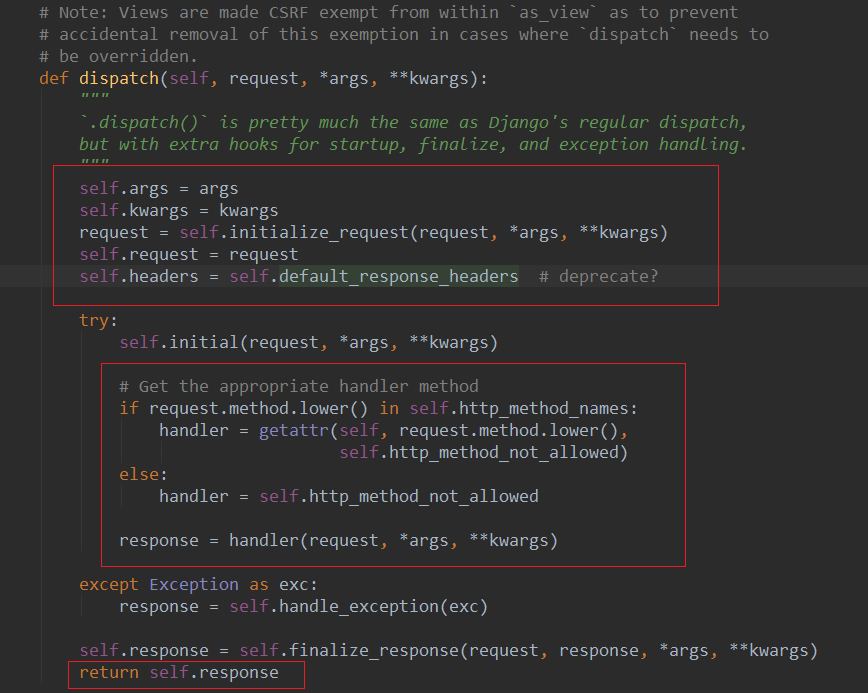The height and width of the screenshot is (693, 868).
Task: Click the 'getattr' builtin call
Action: click(293, 431)
